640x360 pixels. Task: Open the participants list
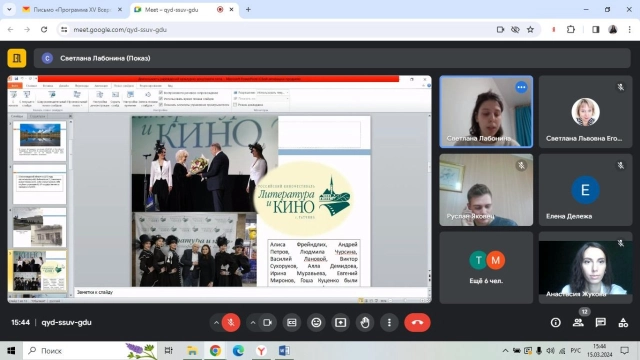point(578,322)
